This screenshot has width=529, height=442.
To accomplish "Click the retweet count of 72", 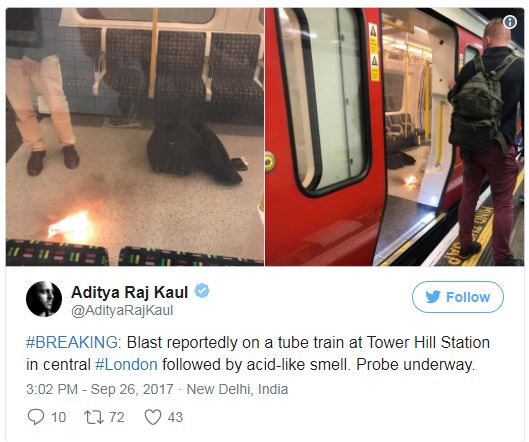I will [117, 417].
